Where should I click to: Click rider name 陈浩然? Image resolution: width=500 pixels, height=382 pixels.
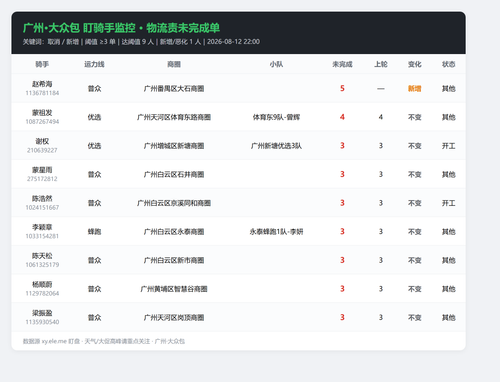pos(42,199)
